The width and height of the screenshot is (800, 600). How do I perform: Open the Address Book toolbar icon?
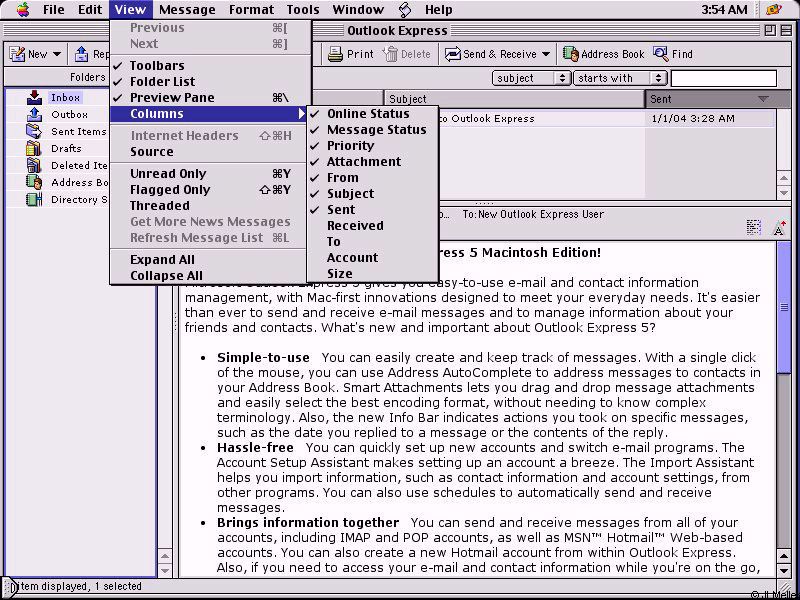[x=570, y=54]
